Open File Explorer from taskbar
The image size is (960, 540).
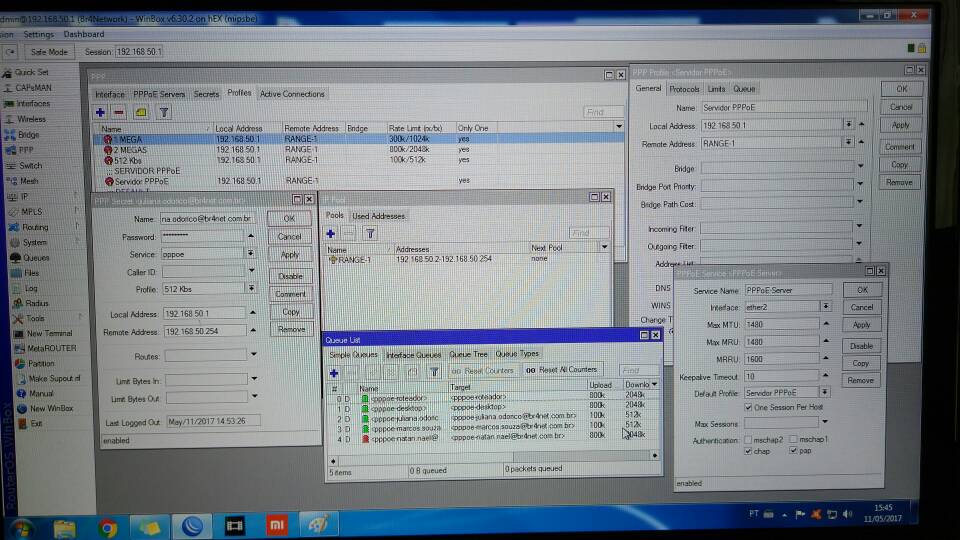[64, 528]
